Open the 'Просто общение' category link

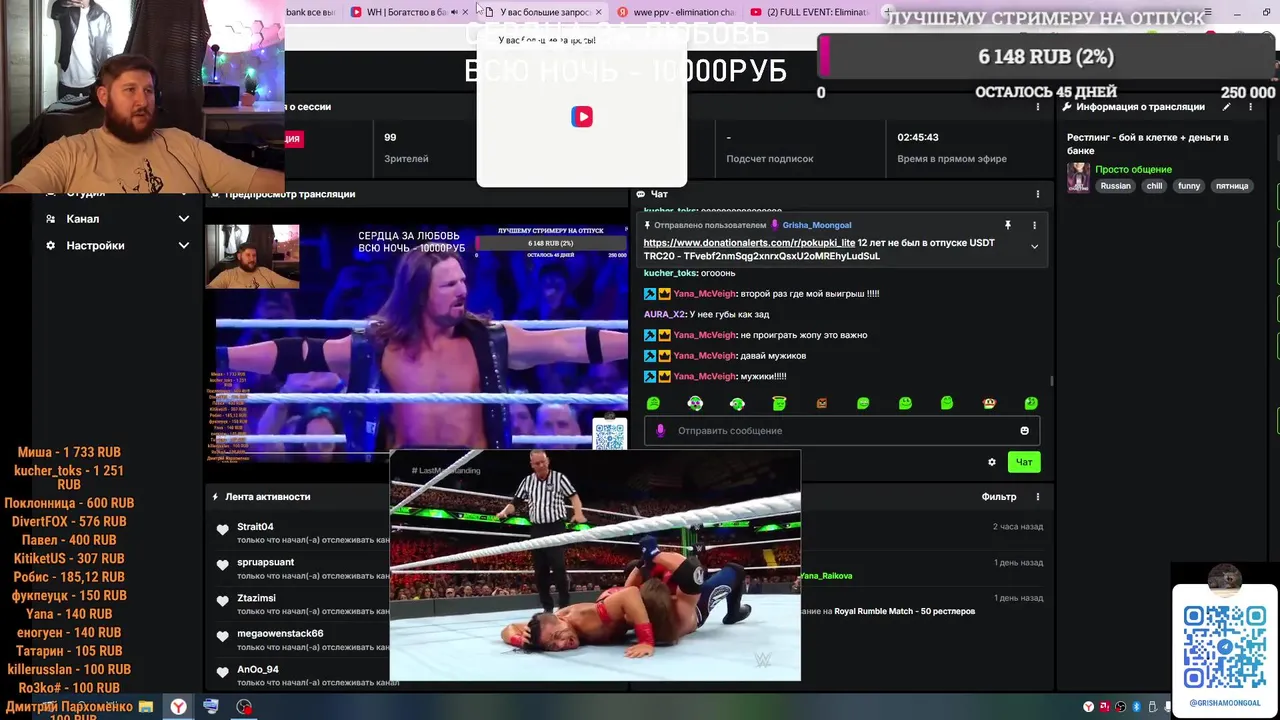(1133, 169)
